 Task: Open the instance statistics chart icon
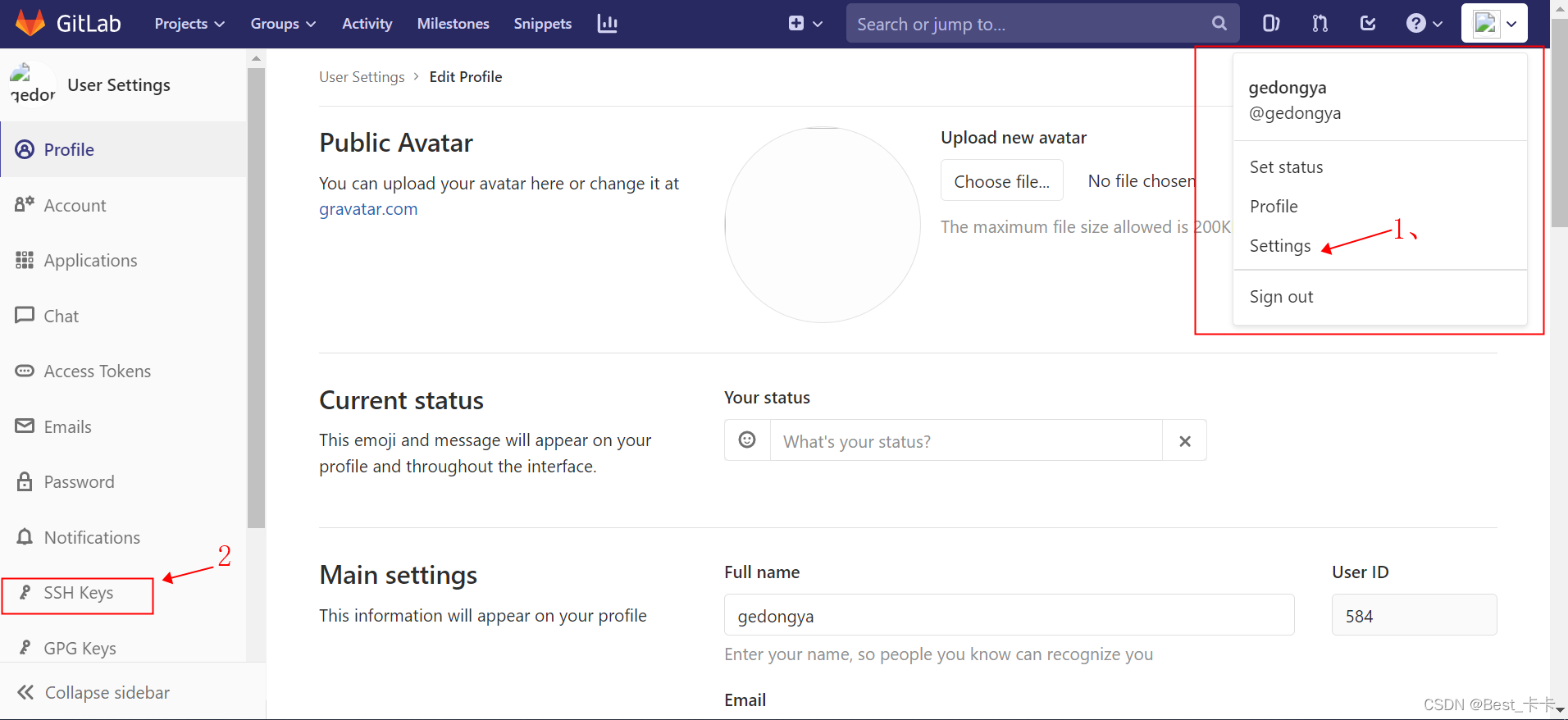click(607, 24)
